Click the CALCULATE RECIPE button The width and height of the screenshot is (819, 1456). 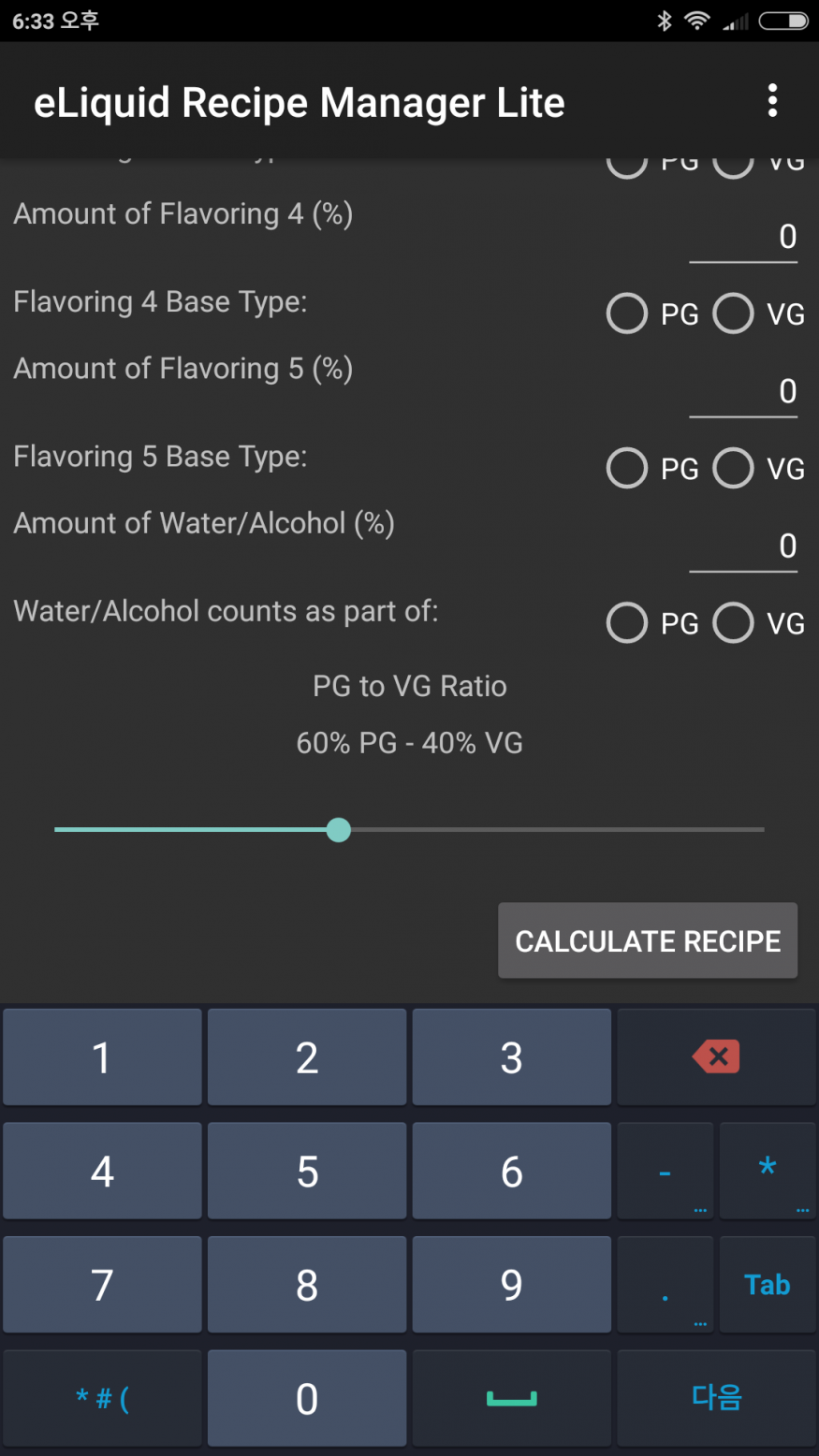pos(648,940)
